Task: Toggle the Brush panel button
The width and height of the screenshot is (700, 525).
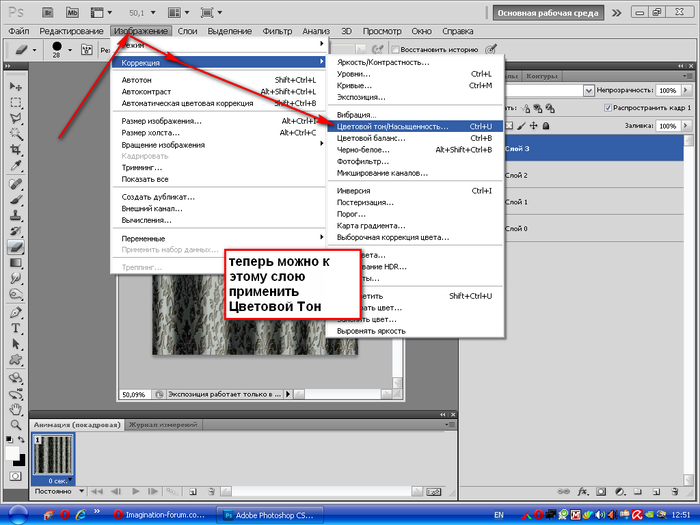Action: [x=86, y=50]
